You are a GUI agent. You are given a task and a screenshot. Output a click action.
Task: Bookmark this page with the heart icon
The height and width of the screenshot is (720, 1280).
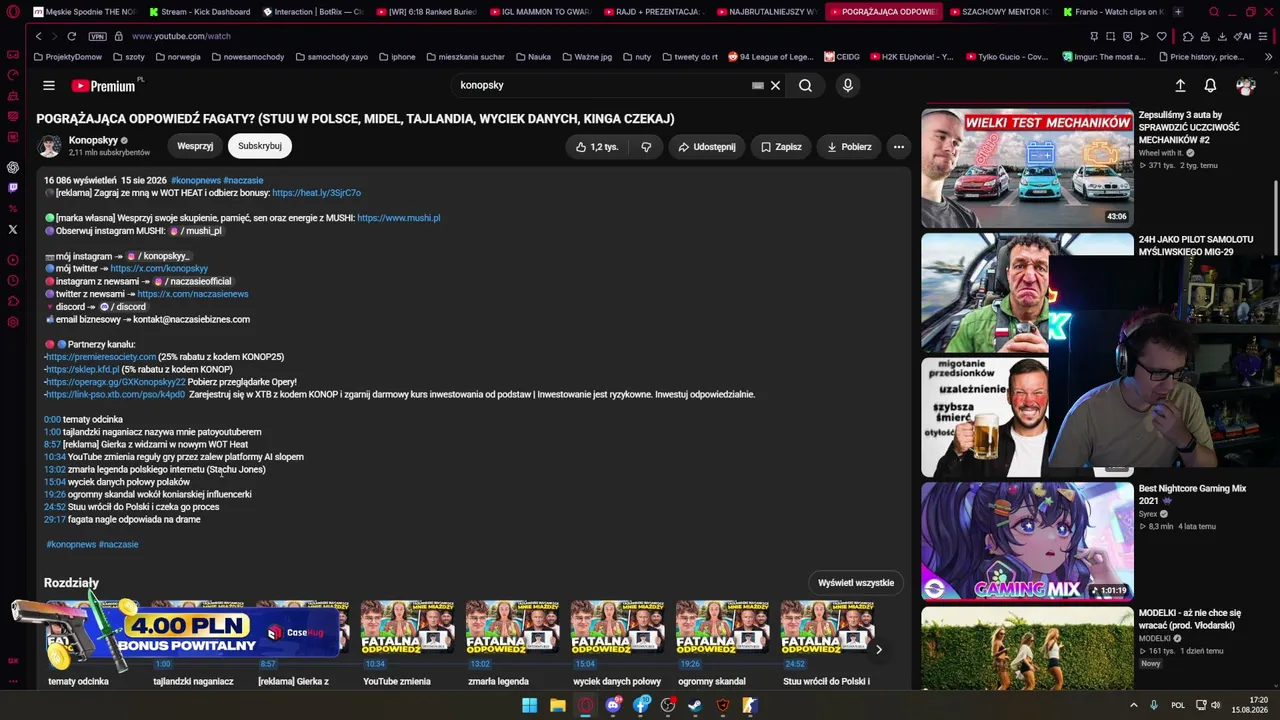click(1161, 36)
